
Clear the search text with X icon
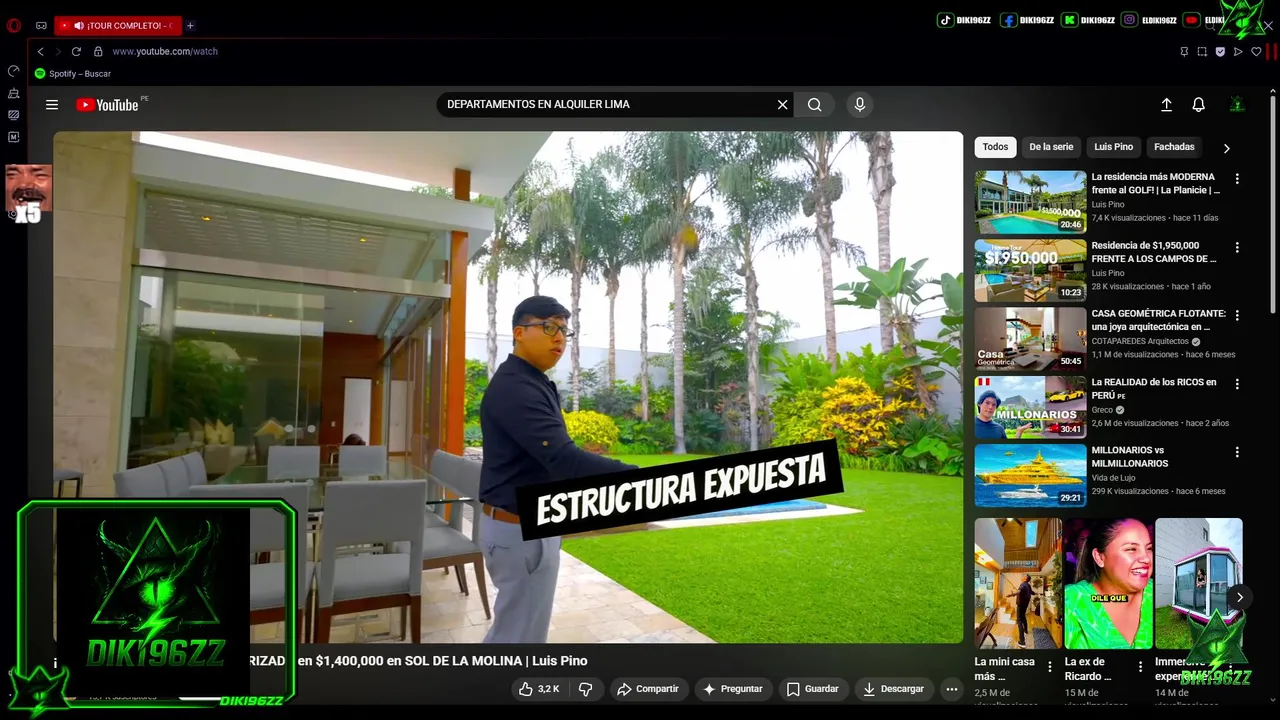782,104
